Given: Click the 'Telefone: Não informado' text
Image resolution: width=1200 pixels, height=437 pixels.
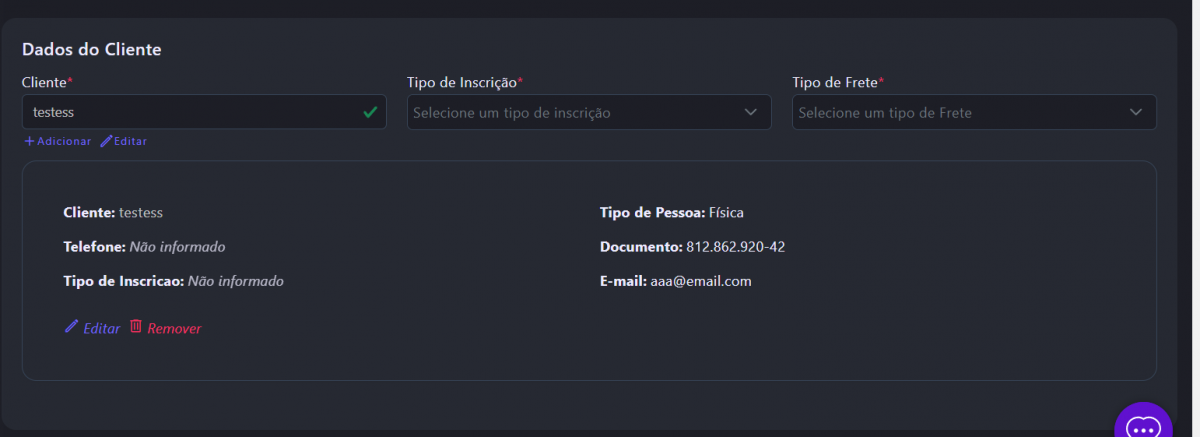Looking at the screenshot, I should [x=144, y=247].
